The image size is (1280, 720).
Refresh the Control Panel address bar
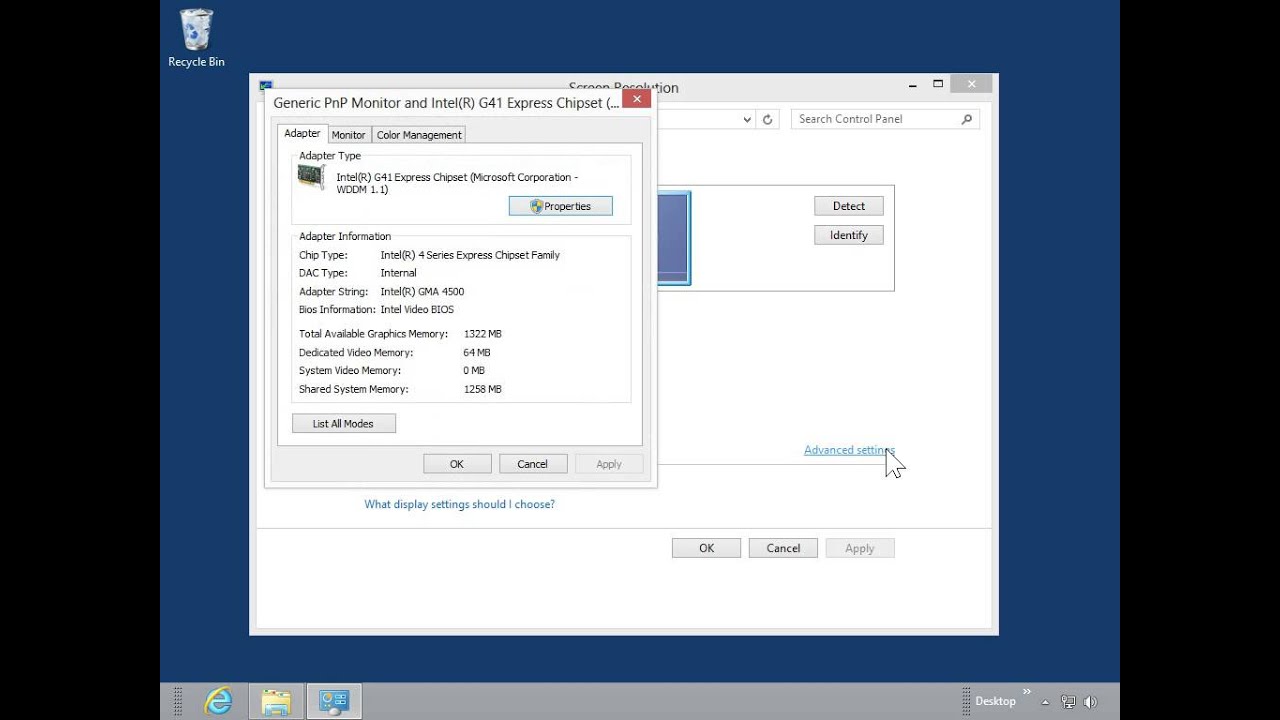click(x=767, y=119)
